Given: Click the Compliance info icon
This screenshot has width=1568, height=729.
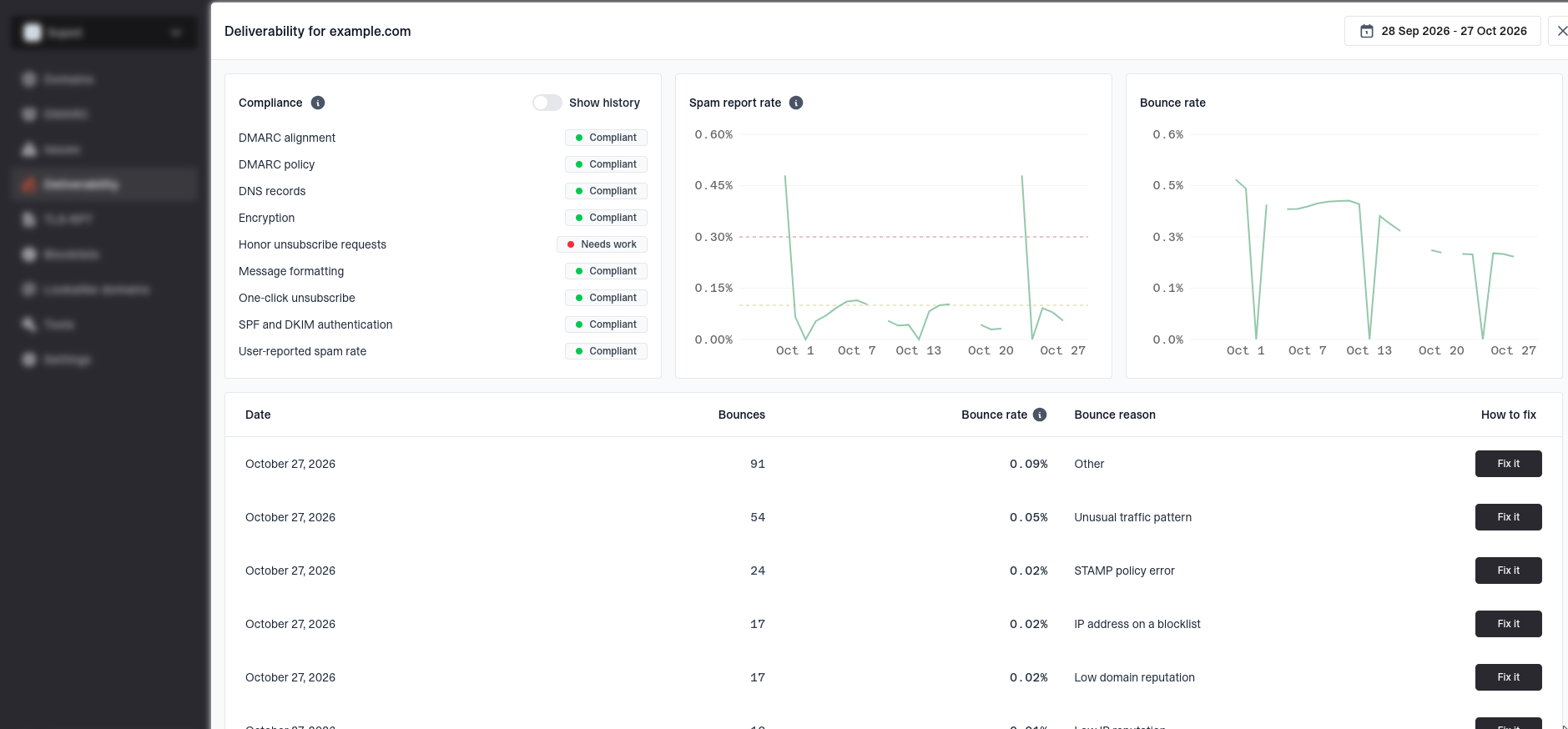Looking at the screenshot, I should [x=318, y=103].
